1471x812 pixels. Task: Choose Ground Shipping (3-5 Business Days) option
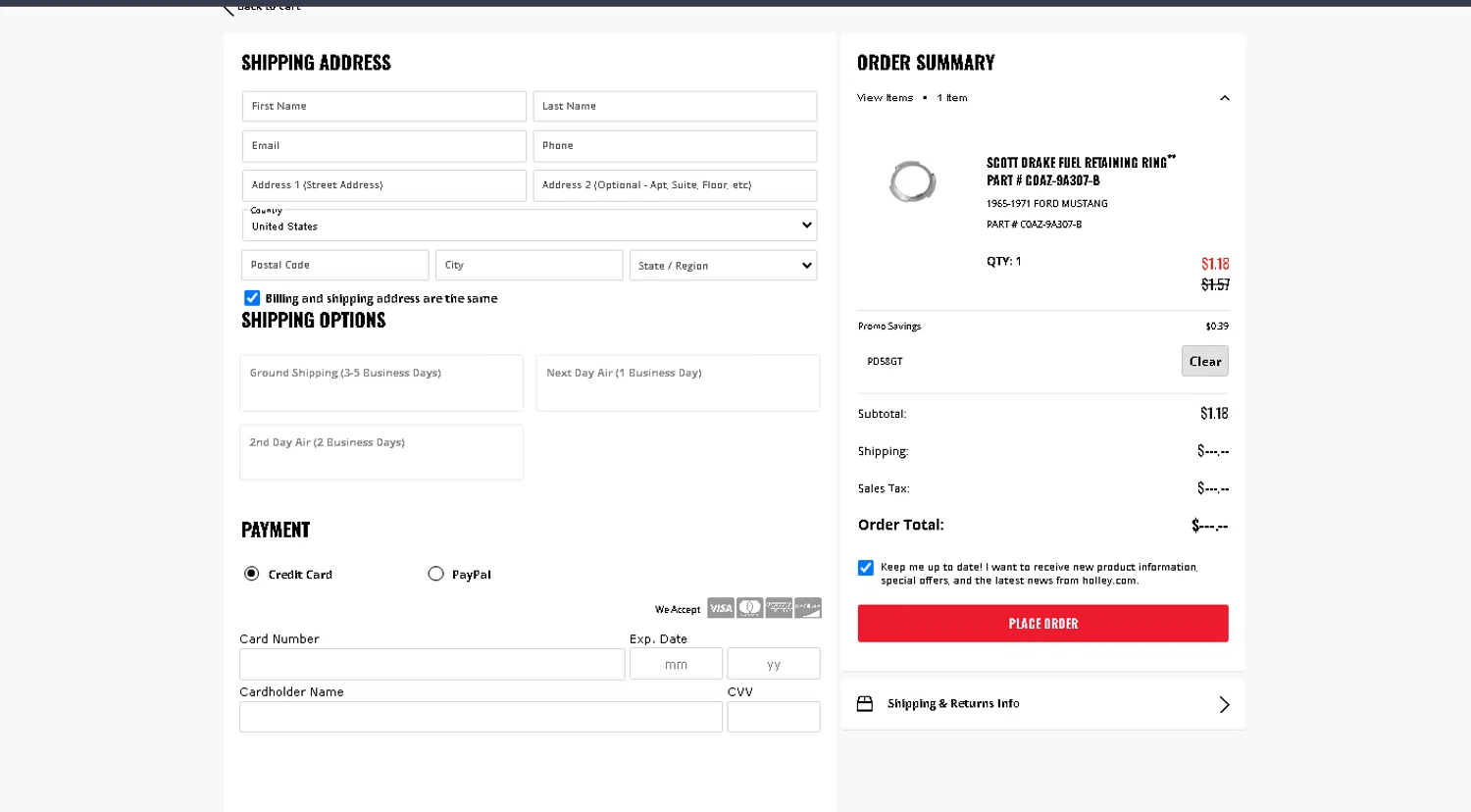click(x=380, y=382)
